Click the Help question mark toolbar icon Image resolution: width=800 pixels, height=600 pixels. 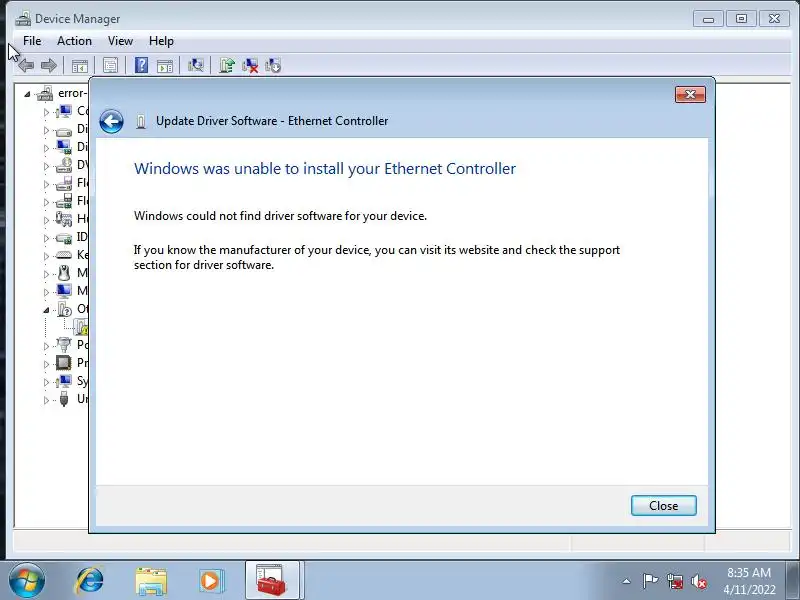(x=141, y=65)
